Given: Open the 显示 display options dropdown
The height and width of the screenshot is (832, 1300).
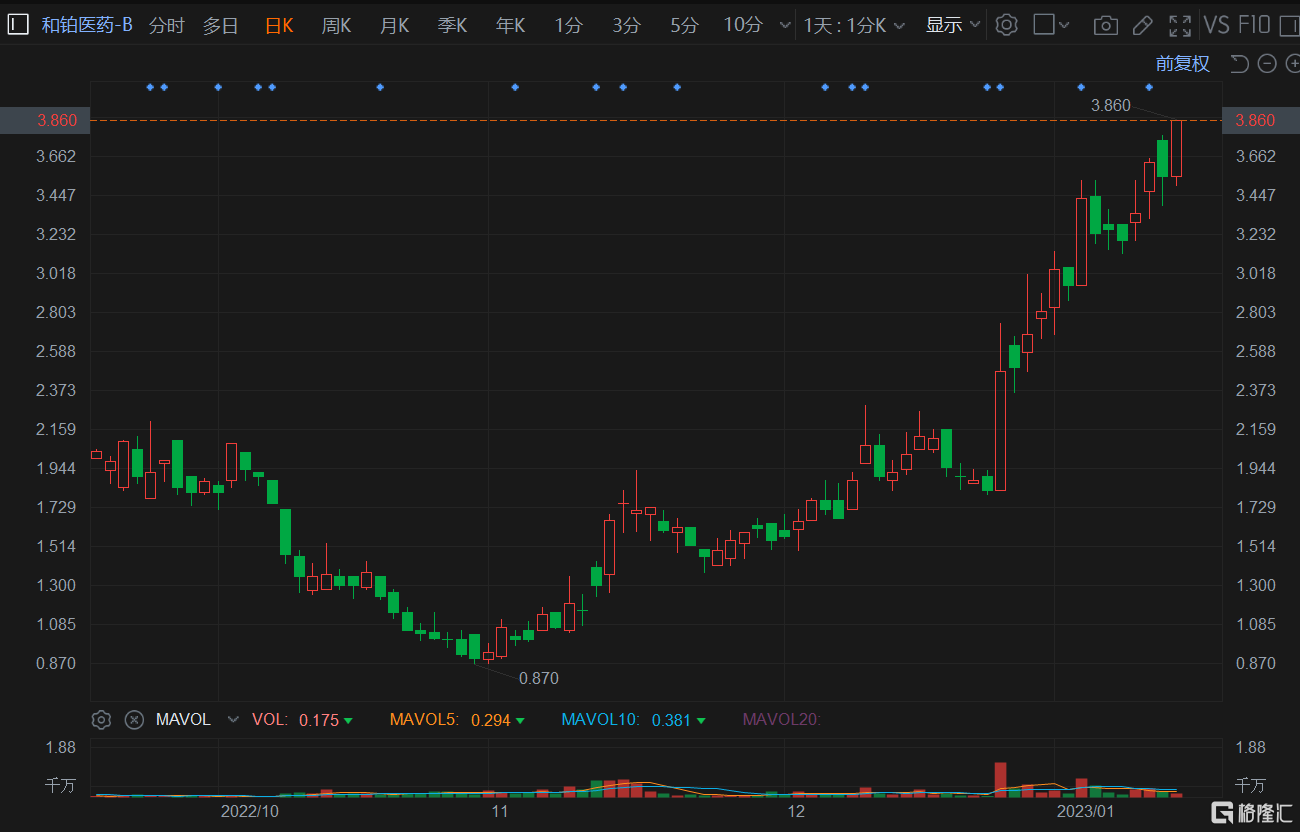Looking at the screenshot, I should pyautogui.click(x=951, y=25).
